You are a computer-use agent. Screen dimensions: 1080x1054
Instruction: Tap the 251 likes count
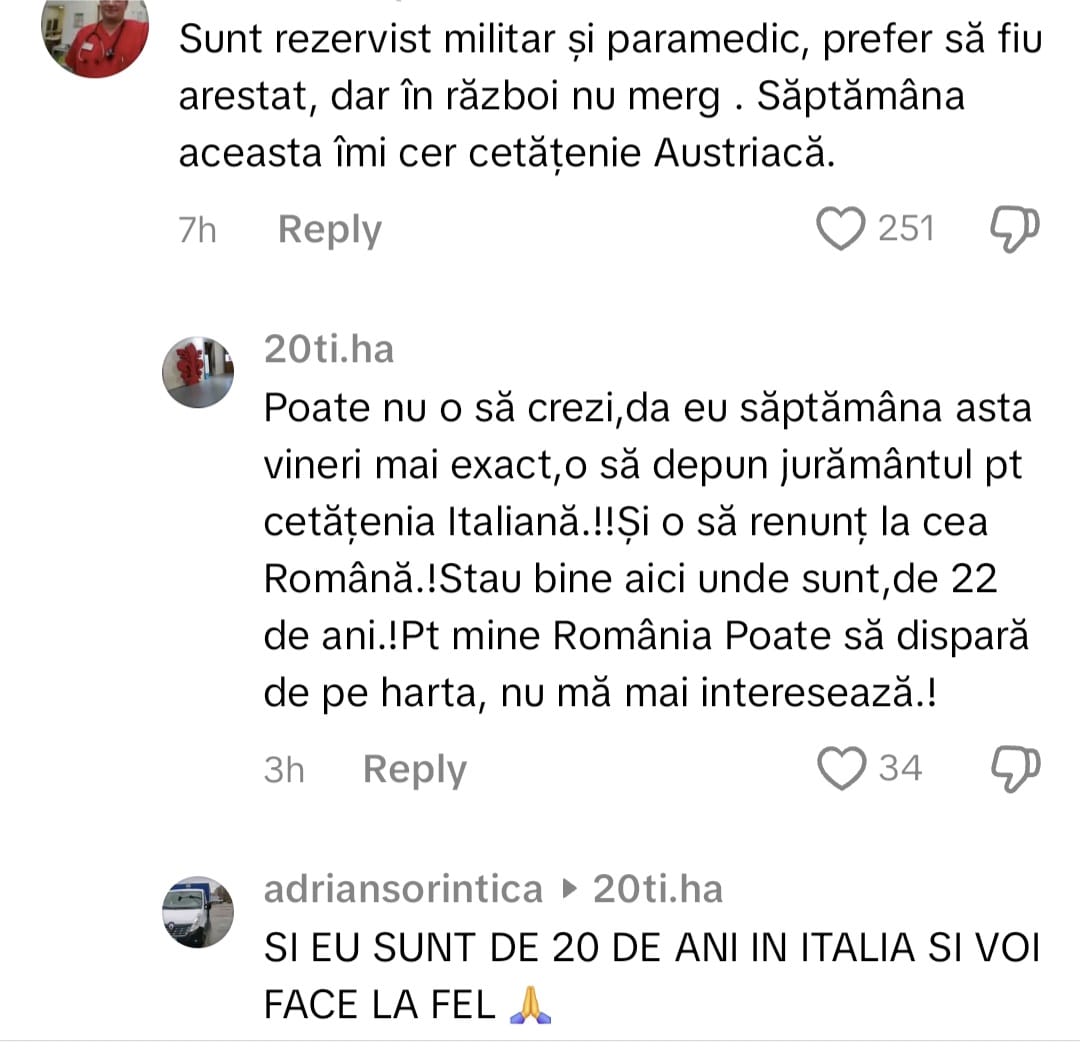(x=906, y=229)
